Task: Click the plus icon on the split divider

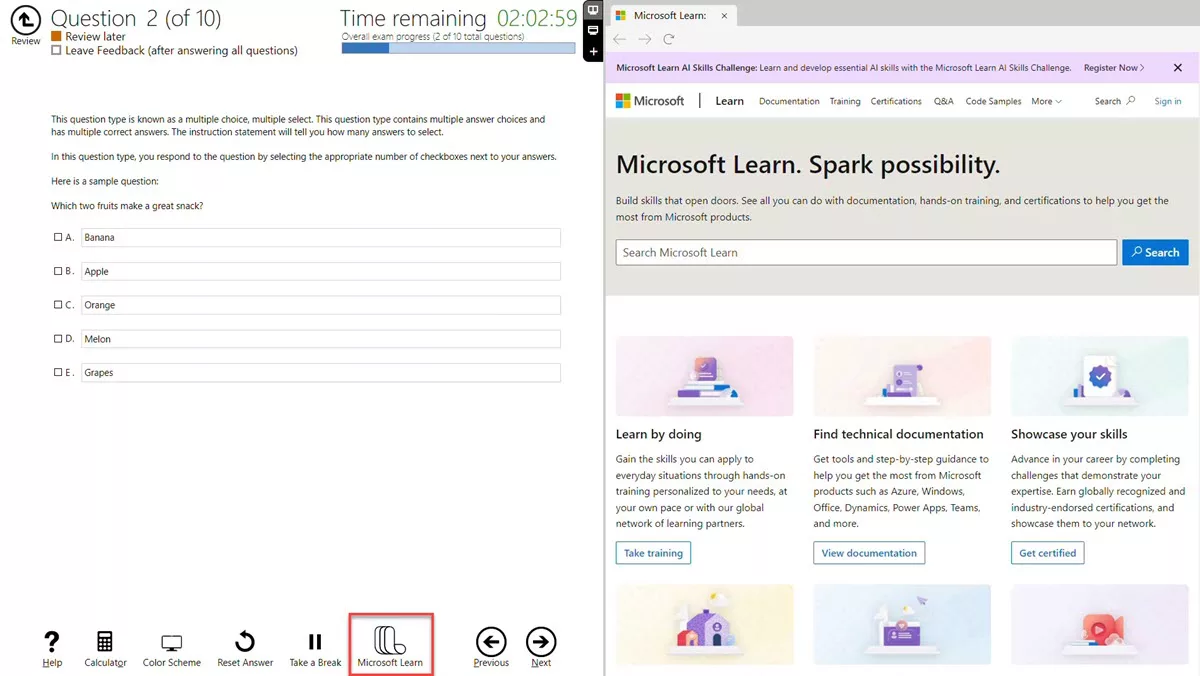Action: pyautogui.click(x=593, y=51)
